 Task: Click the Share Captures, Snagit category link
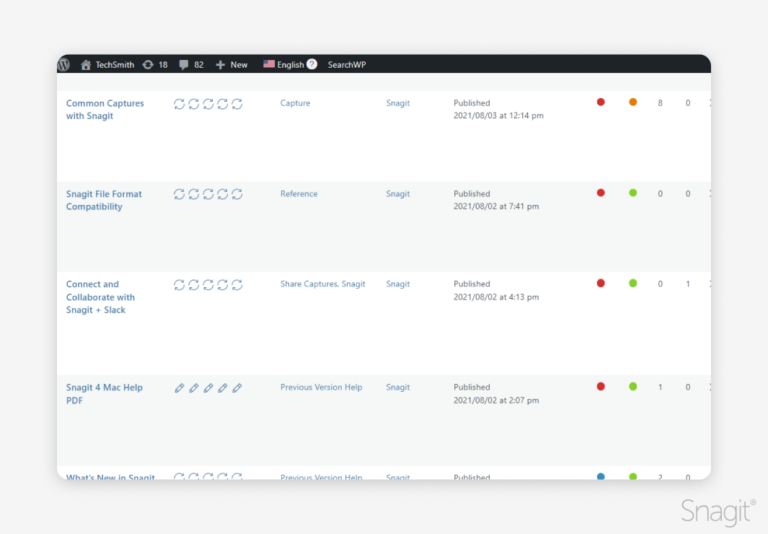pyautogui.click(x=323, y=284)
